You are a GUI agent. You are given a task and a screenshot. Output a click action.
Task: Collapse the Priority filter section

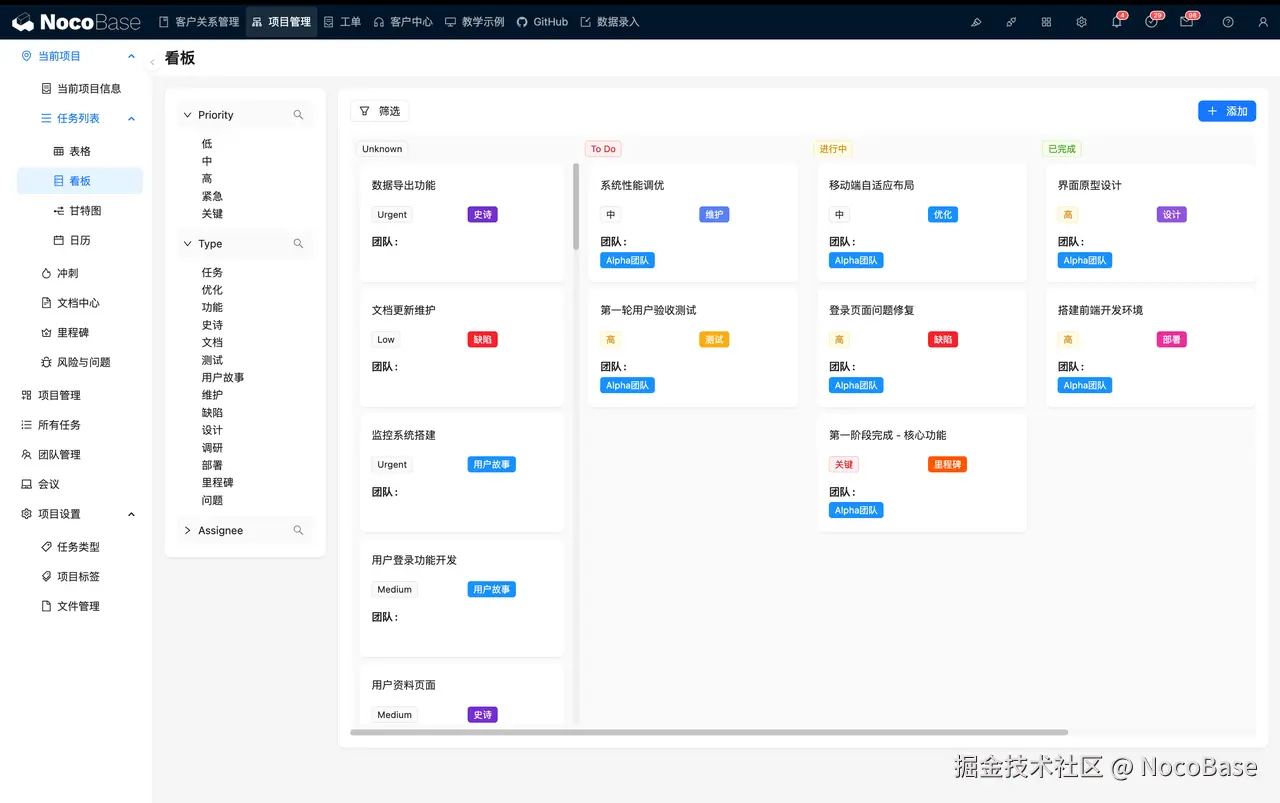pos(187,114)
